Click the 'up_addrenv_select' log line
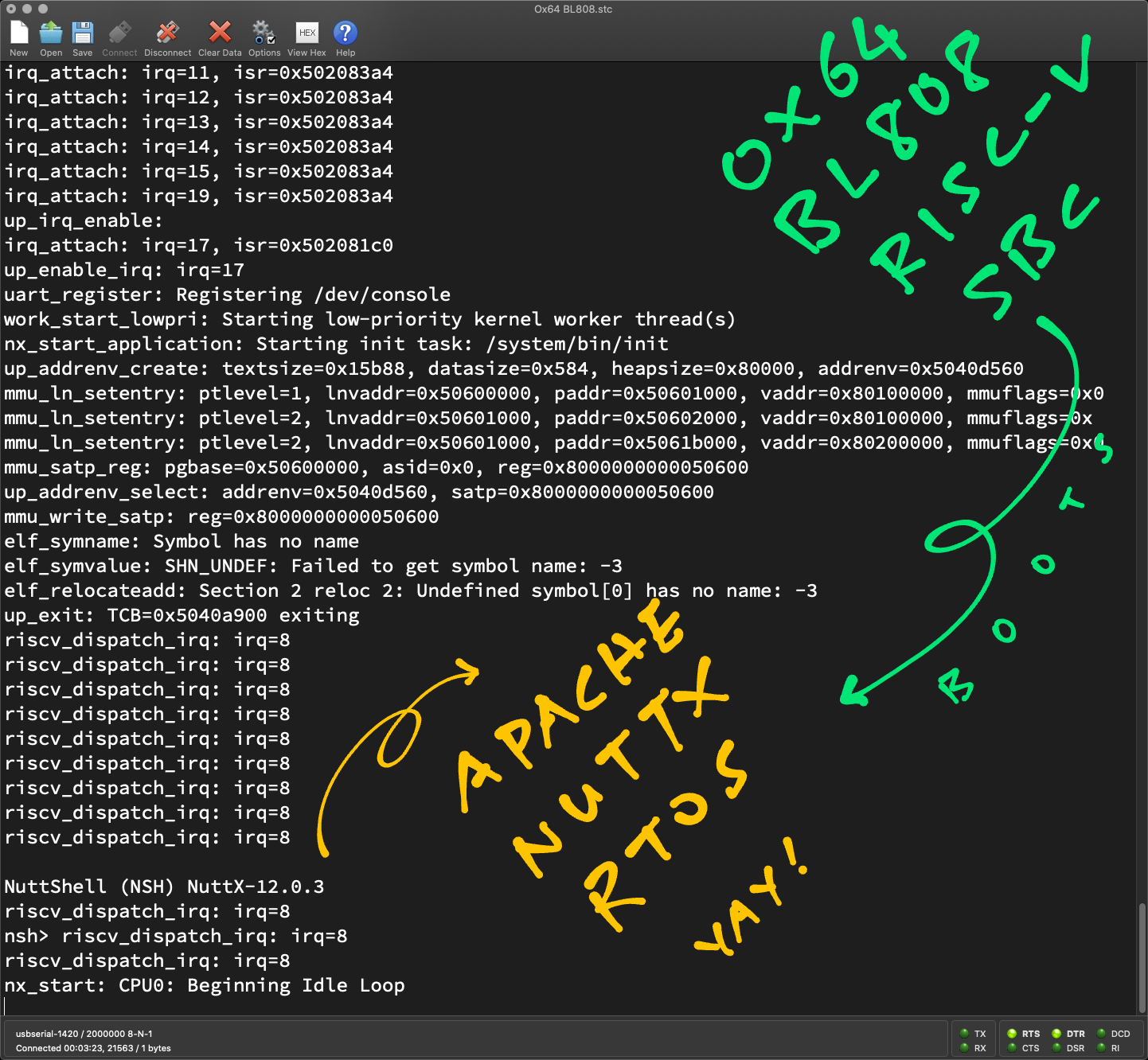Viewport: 1148px width, 1060px height. click(359, 492)
